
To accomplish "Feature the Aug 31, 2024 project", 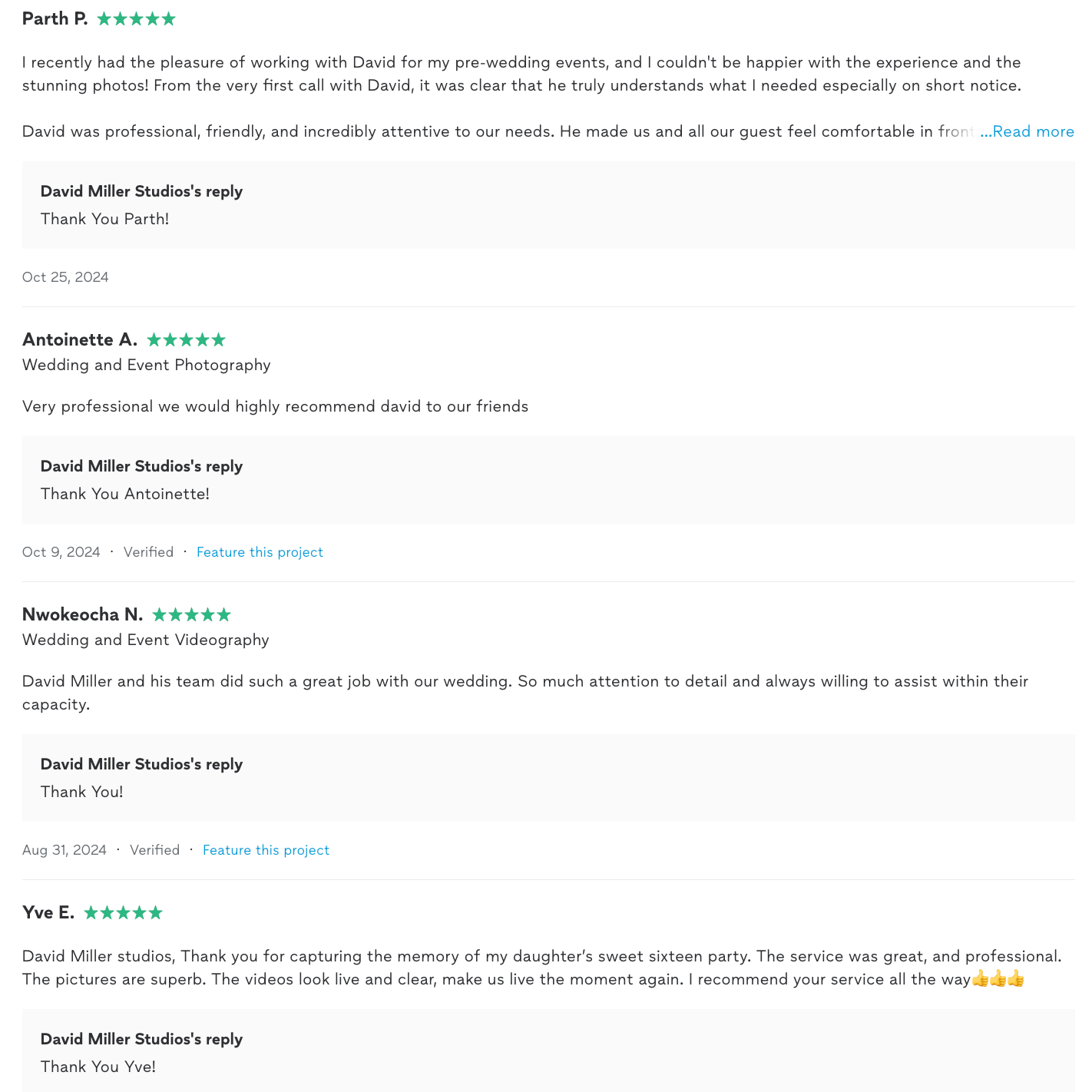I will click(266, 850).
